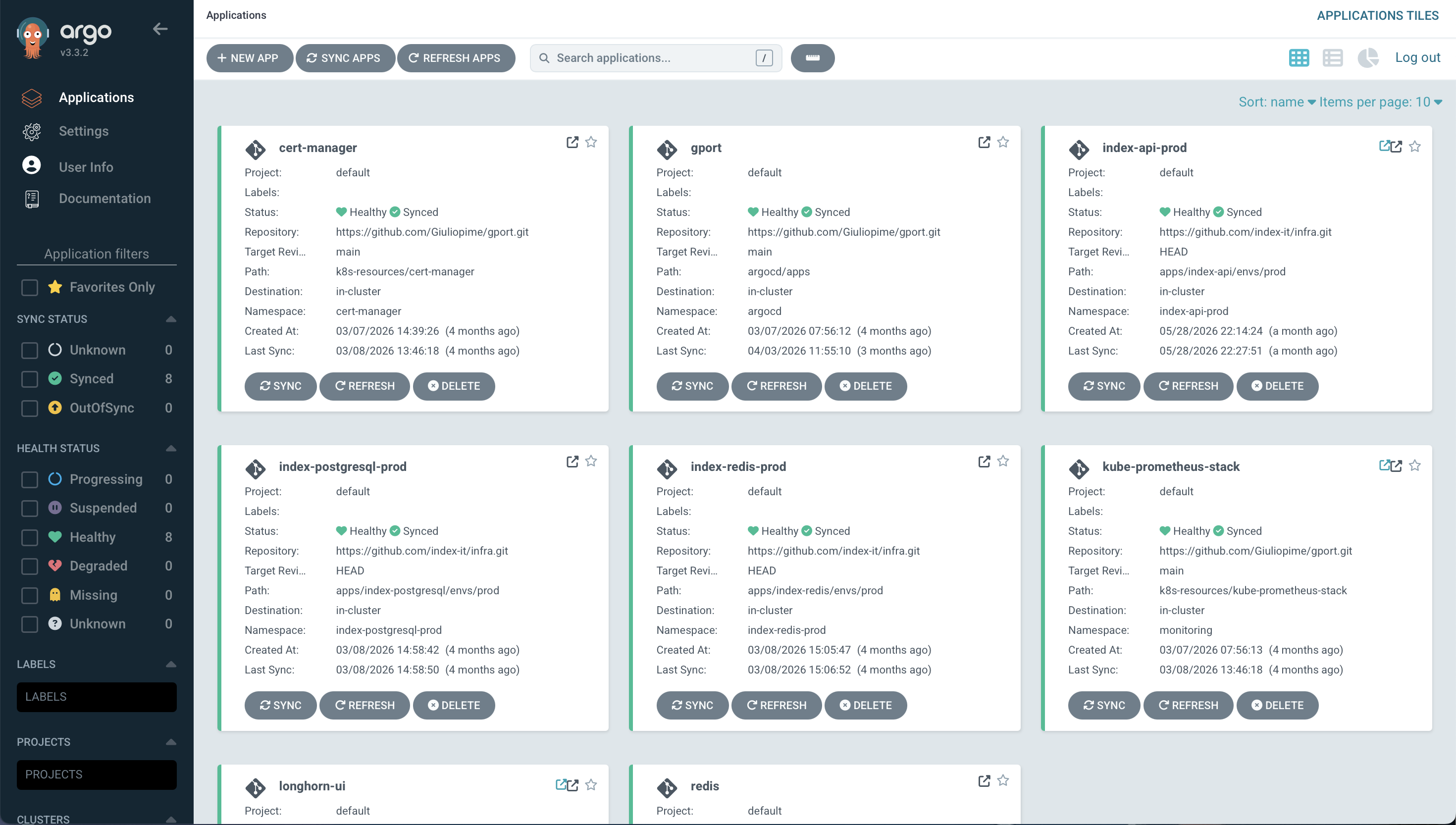Screen dimensions: 1456x825
Task: Log out of Argo CD
Action: pos(1417,58)
